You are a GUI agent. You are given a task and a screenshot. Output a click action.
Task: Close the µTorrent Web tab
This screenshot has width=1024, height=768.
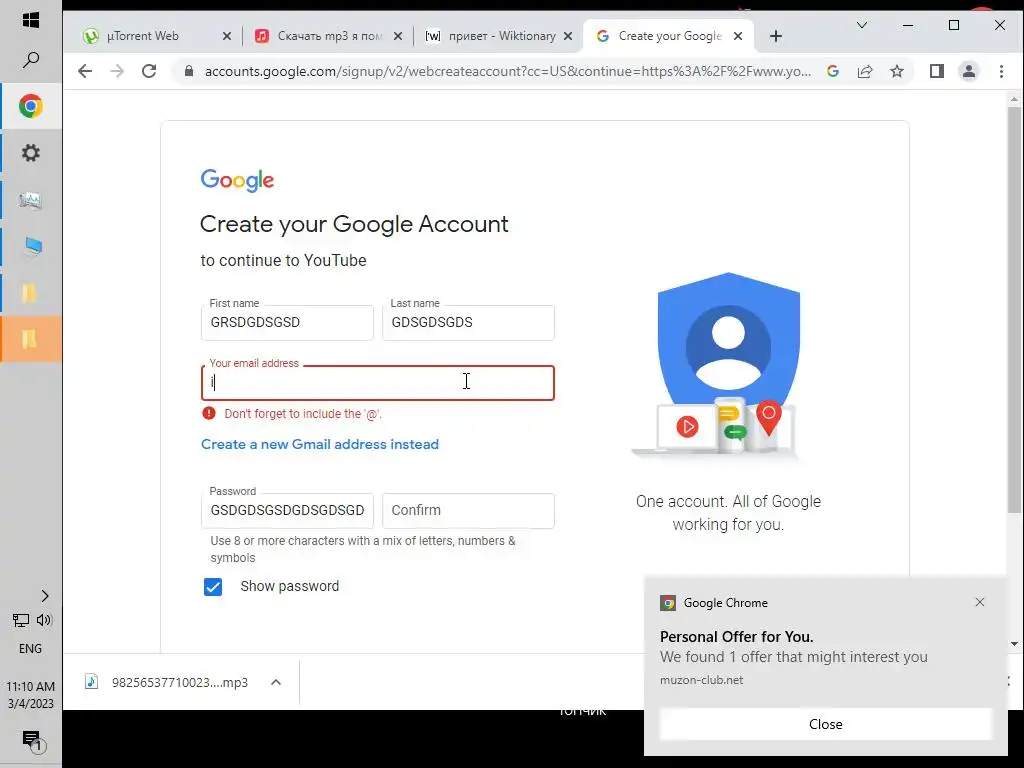coord(227,36)
